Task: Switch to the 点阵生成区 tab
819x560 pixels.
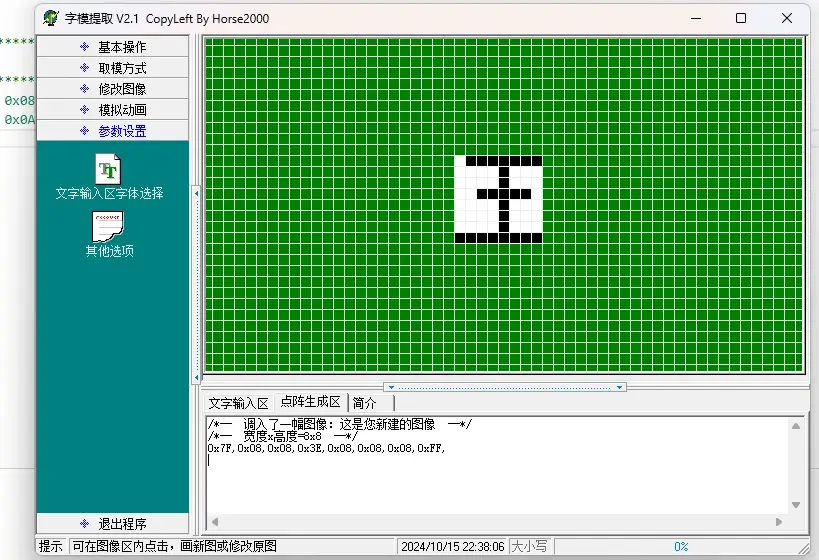Action: pos(310,402)
